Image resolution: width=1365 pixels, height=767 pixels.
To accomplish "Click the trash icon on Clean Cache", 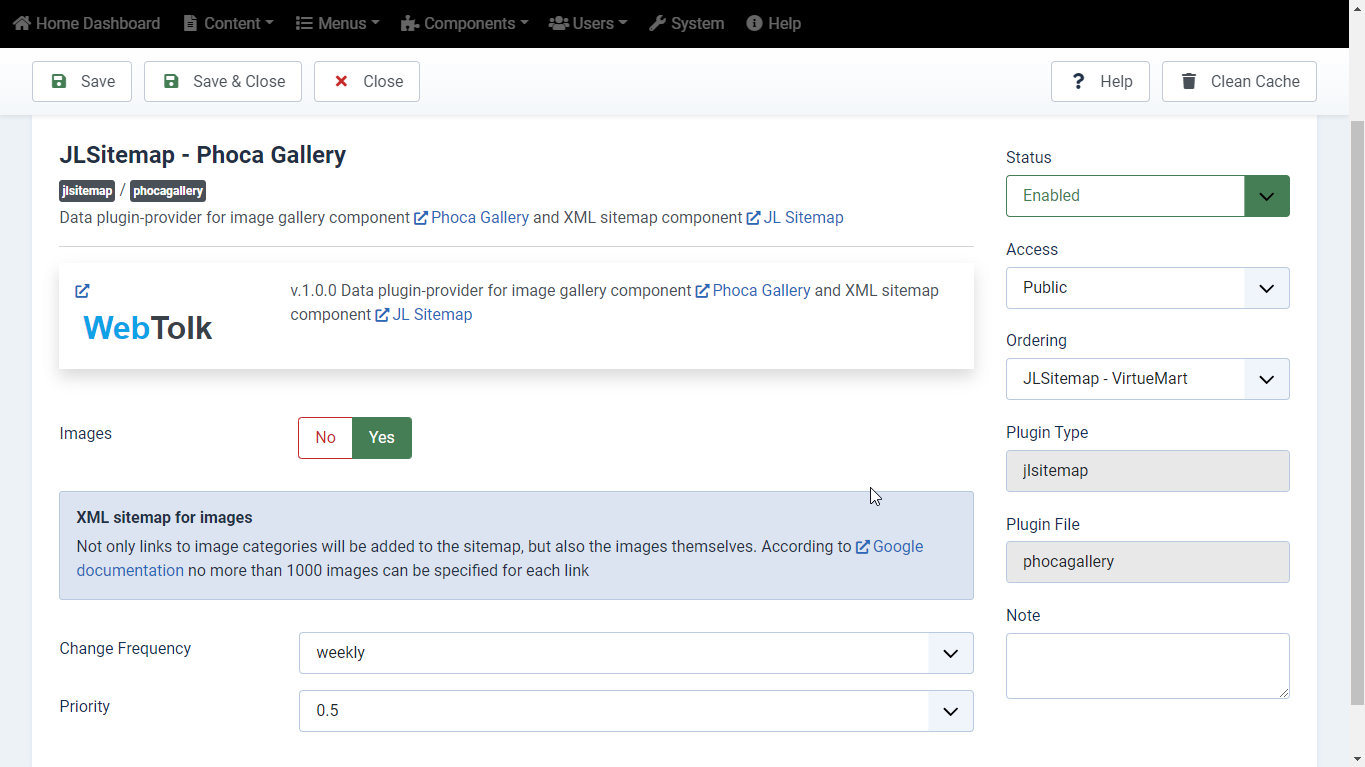I will coord(1188,82).
